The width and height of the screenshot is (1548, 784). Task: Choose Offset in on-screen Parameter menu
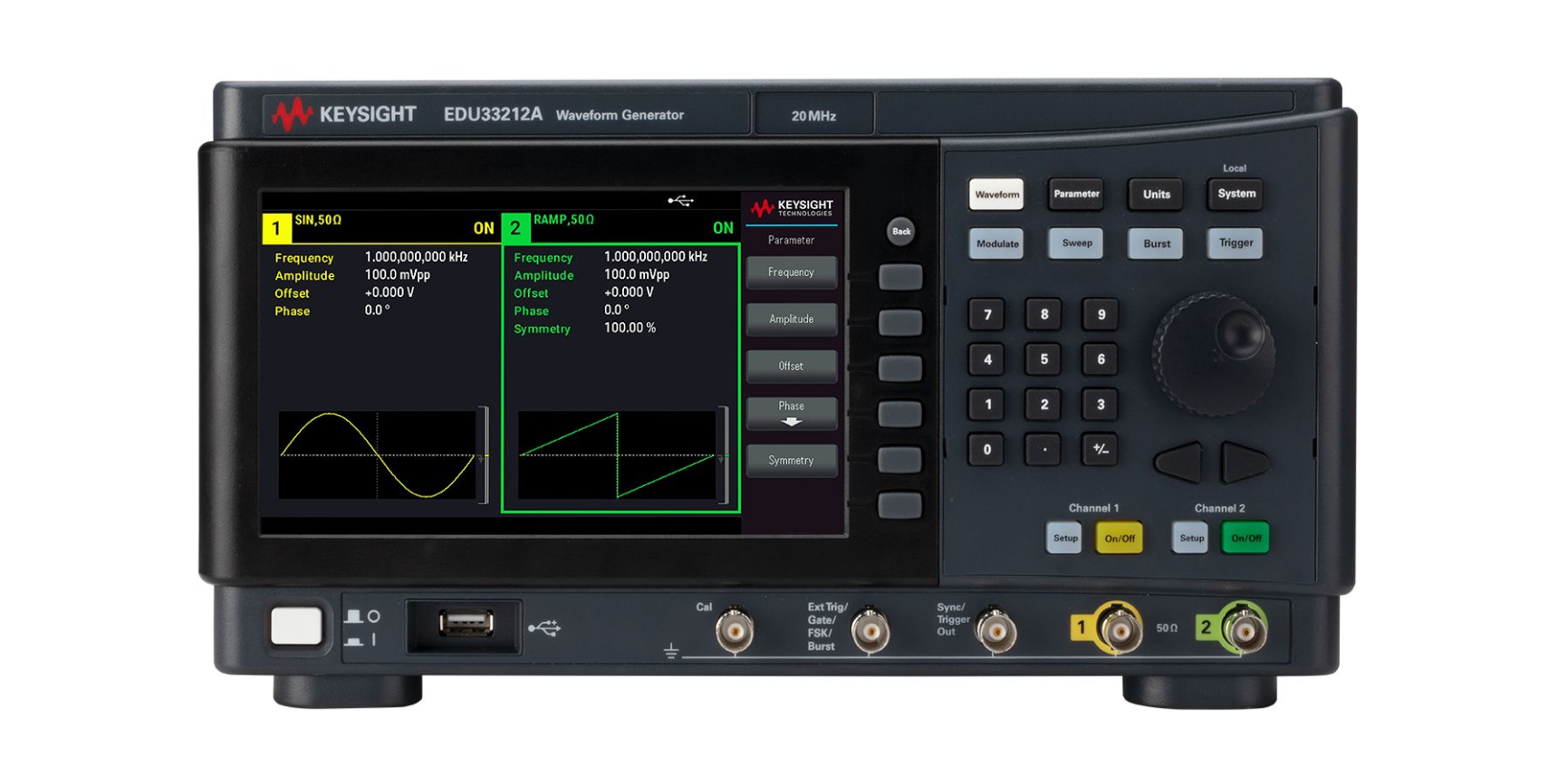(791, 367)
